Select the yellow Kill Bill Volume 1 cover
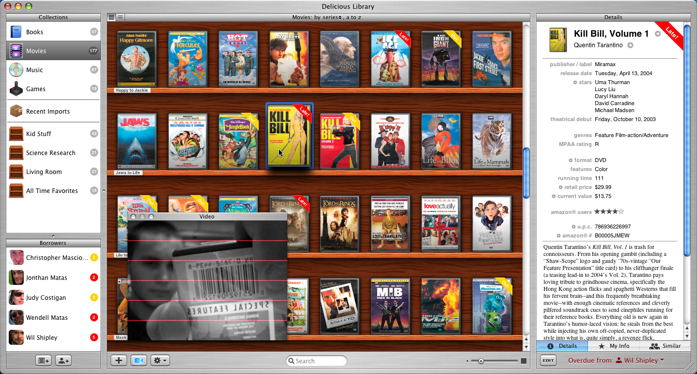The width and height of the screenshot is (697, 374). pyautogui.click(x=289, y=136)
